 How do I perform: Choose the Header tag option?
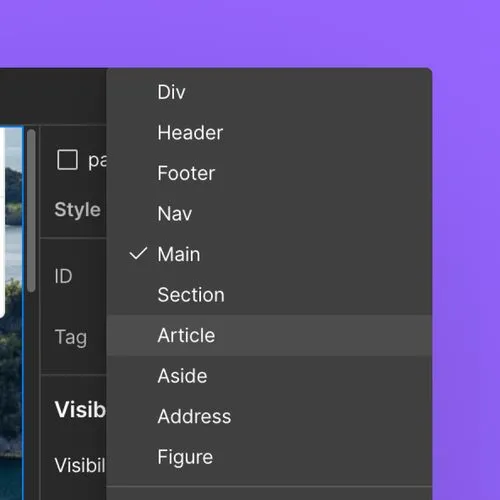pyautogui.click(x=269, y=133)
